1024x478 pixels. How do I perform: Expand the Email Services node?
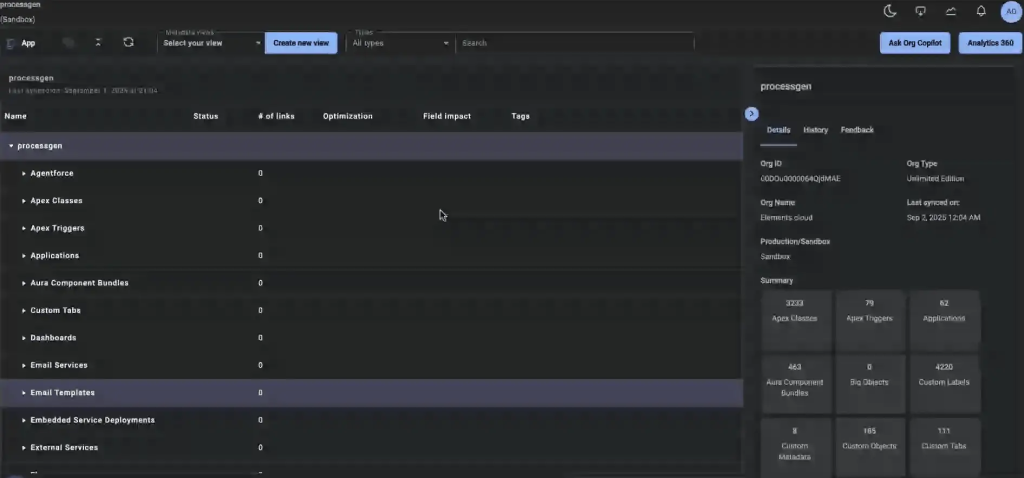pyautogui.click(x=24, y=366)
